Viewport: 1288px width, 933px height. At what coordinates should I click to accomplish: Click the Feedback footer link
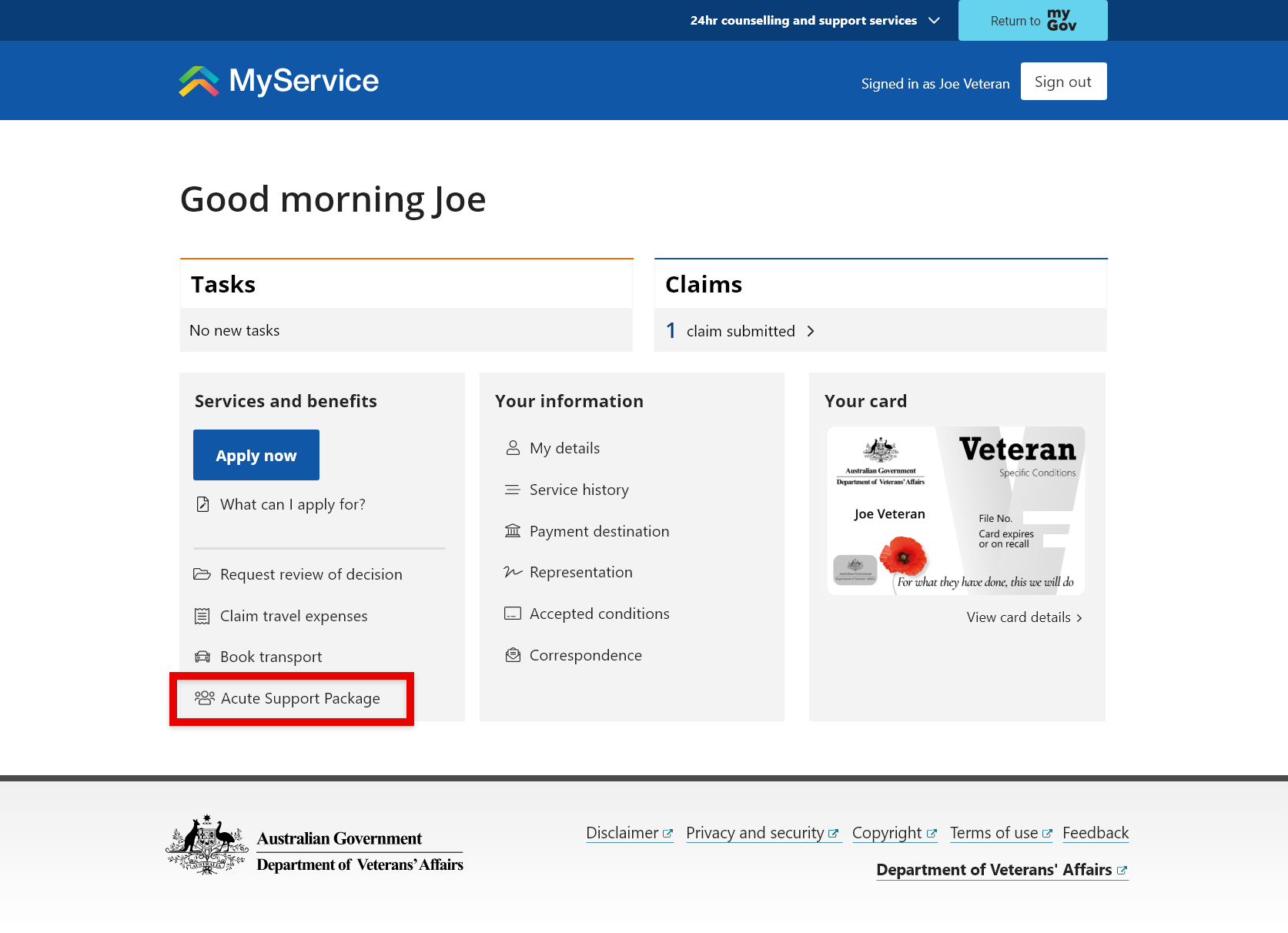(1096, 833)
